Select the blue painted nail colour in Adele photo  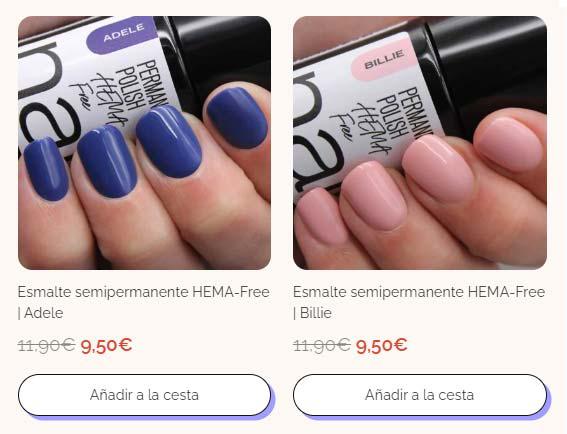tap(169, 142)
